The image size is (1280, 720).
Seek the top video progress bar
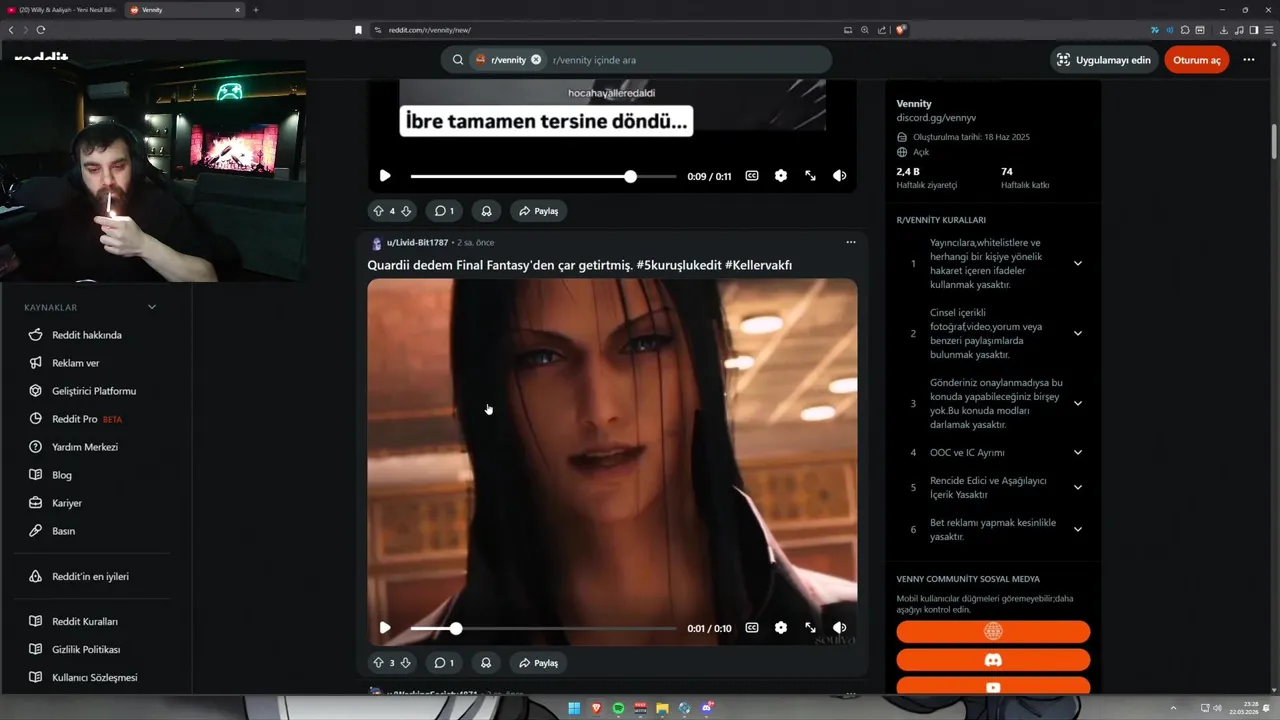(x=543, y=176)
